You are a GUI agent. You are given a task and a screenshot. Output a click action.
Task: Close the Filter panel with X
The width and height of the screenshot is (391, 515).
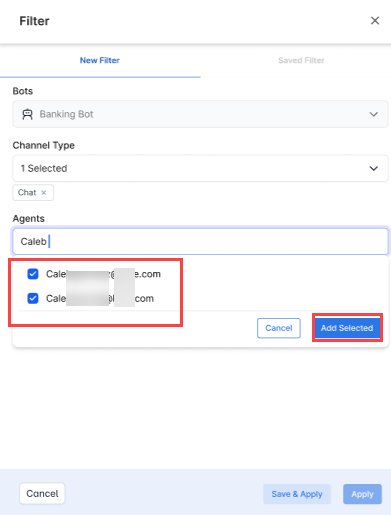pyautogui.click(x=375, y=21)
